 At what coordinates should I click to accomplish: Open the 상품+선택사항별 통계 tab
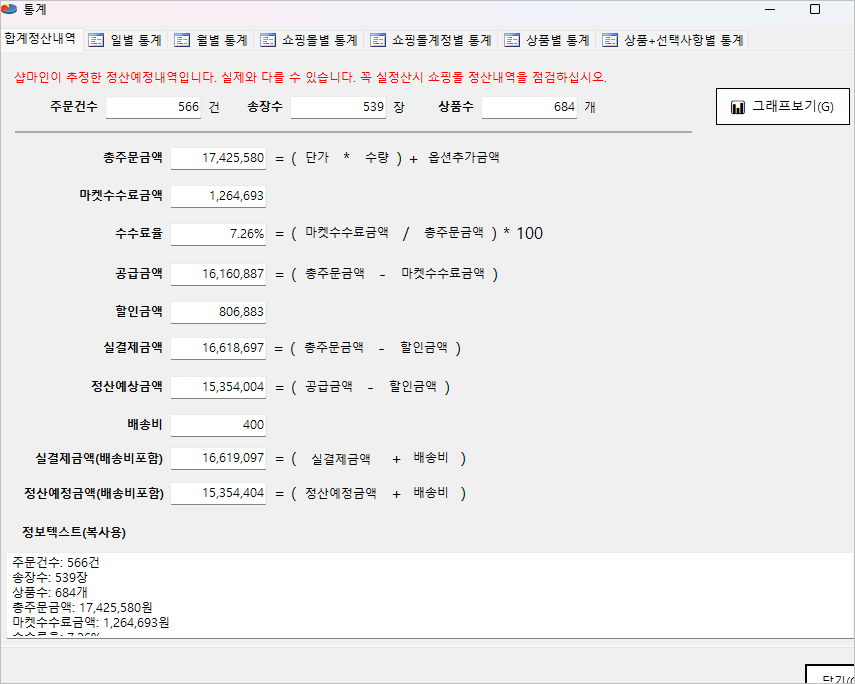click(x=672, y=40)
